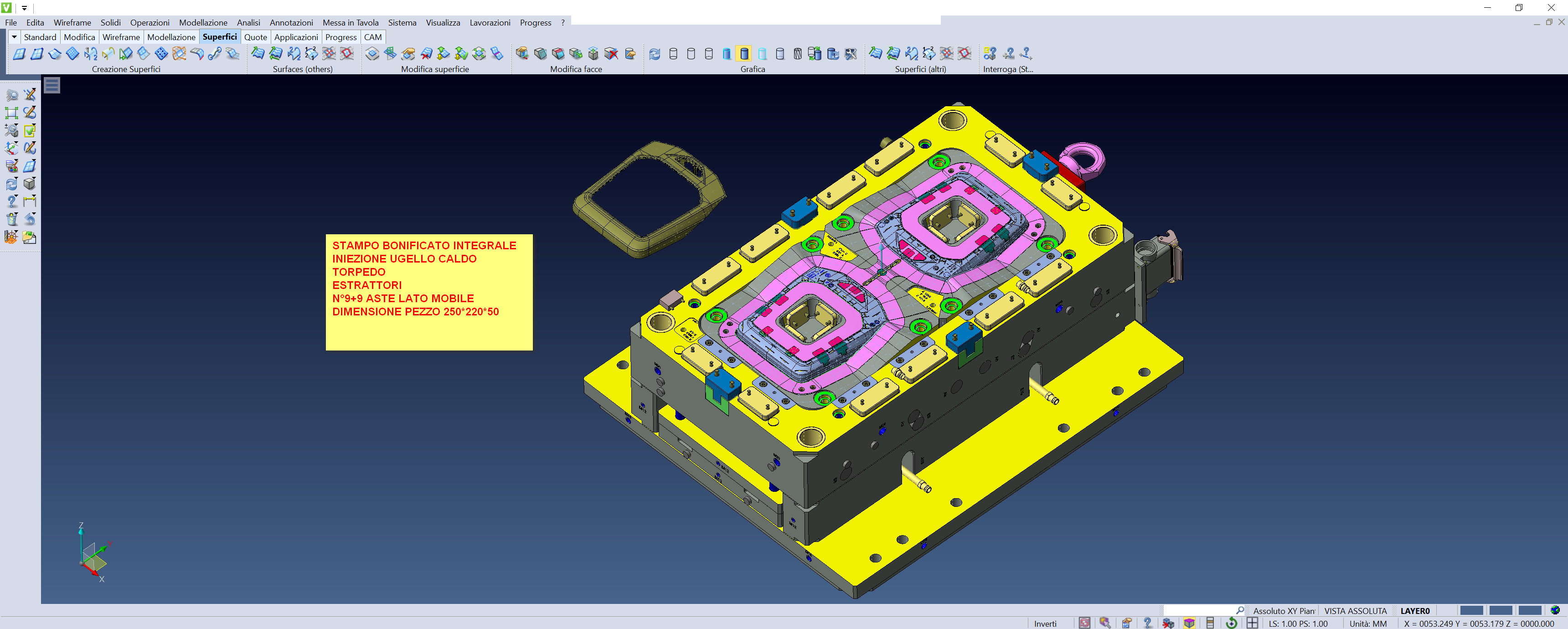
Task: Select the undo arrow icon in sidebar
Action: (x=30, y=219)
